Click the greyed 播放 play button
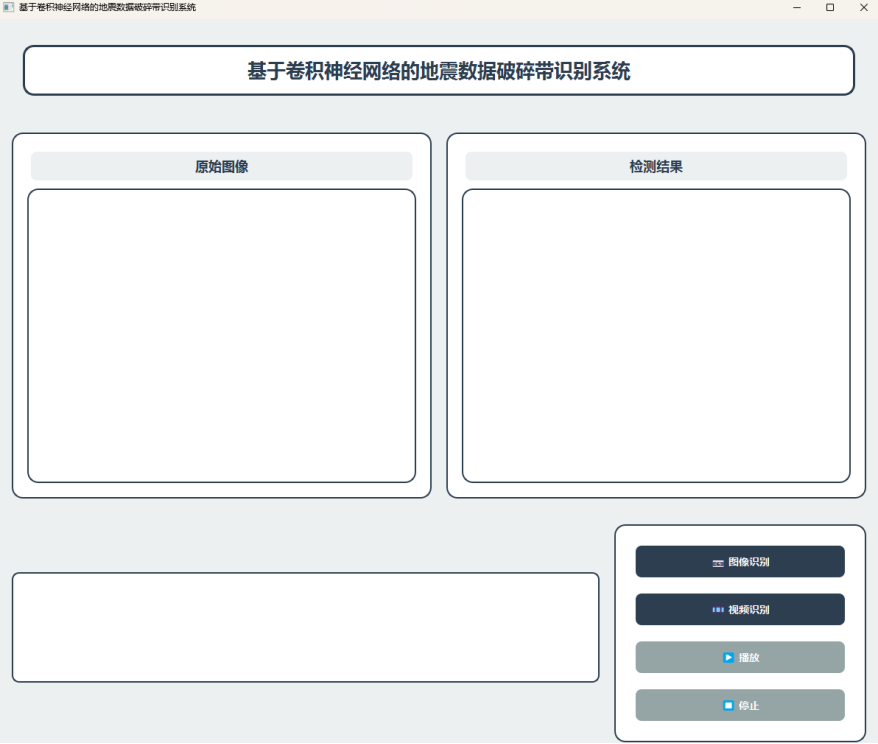 pyautogui.click(x=740, y=657)
